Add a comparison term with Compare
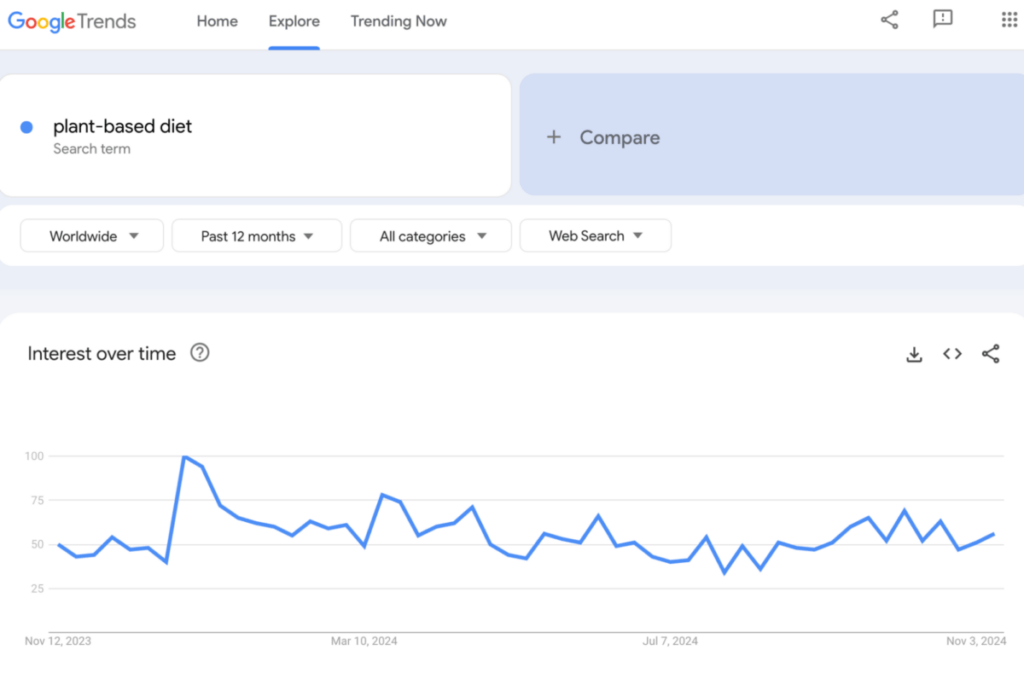1024x673 pixels. tap(772, 134)
